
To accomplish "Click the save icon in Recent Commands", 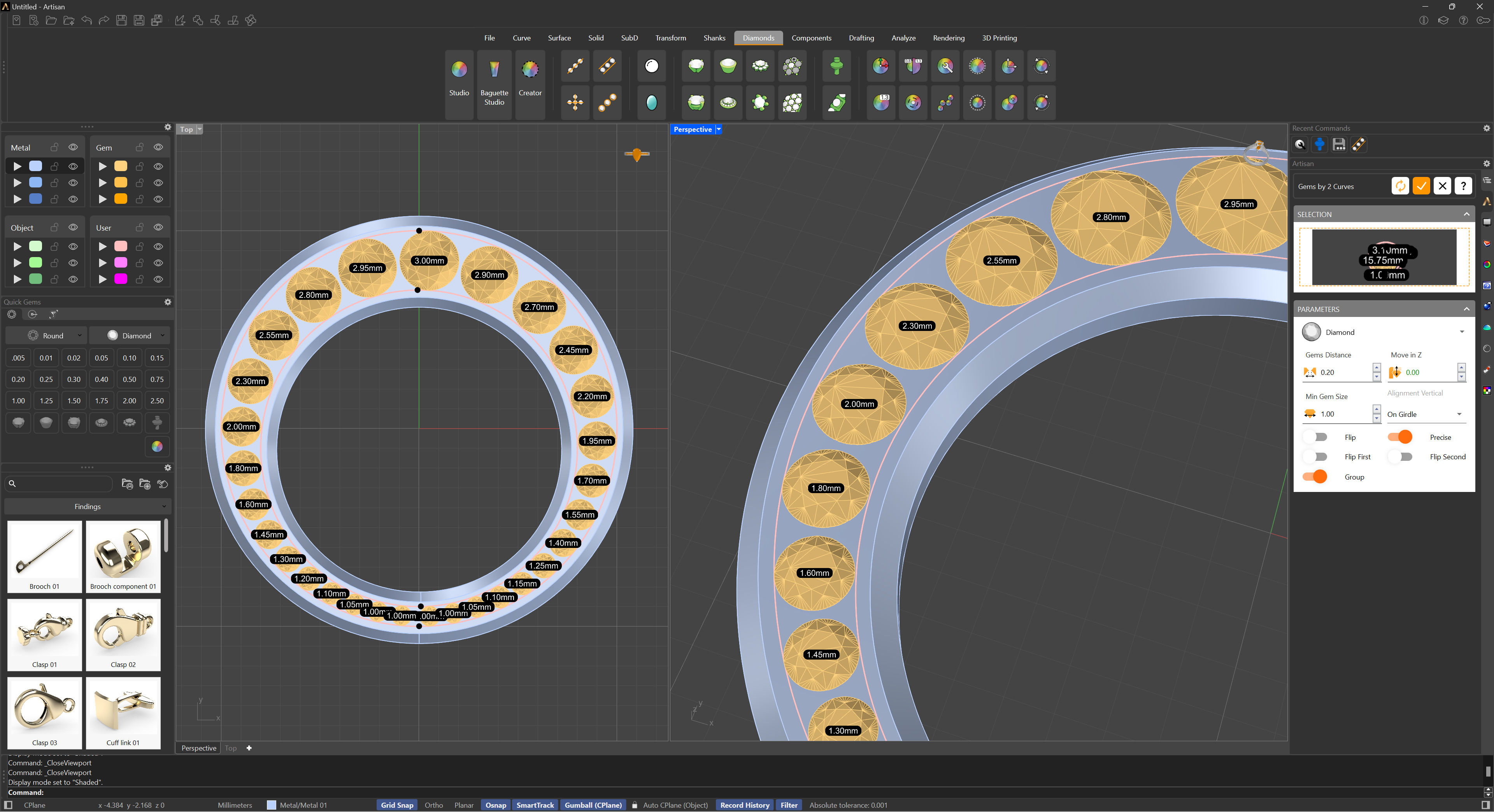I will click(1338, 144).
